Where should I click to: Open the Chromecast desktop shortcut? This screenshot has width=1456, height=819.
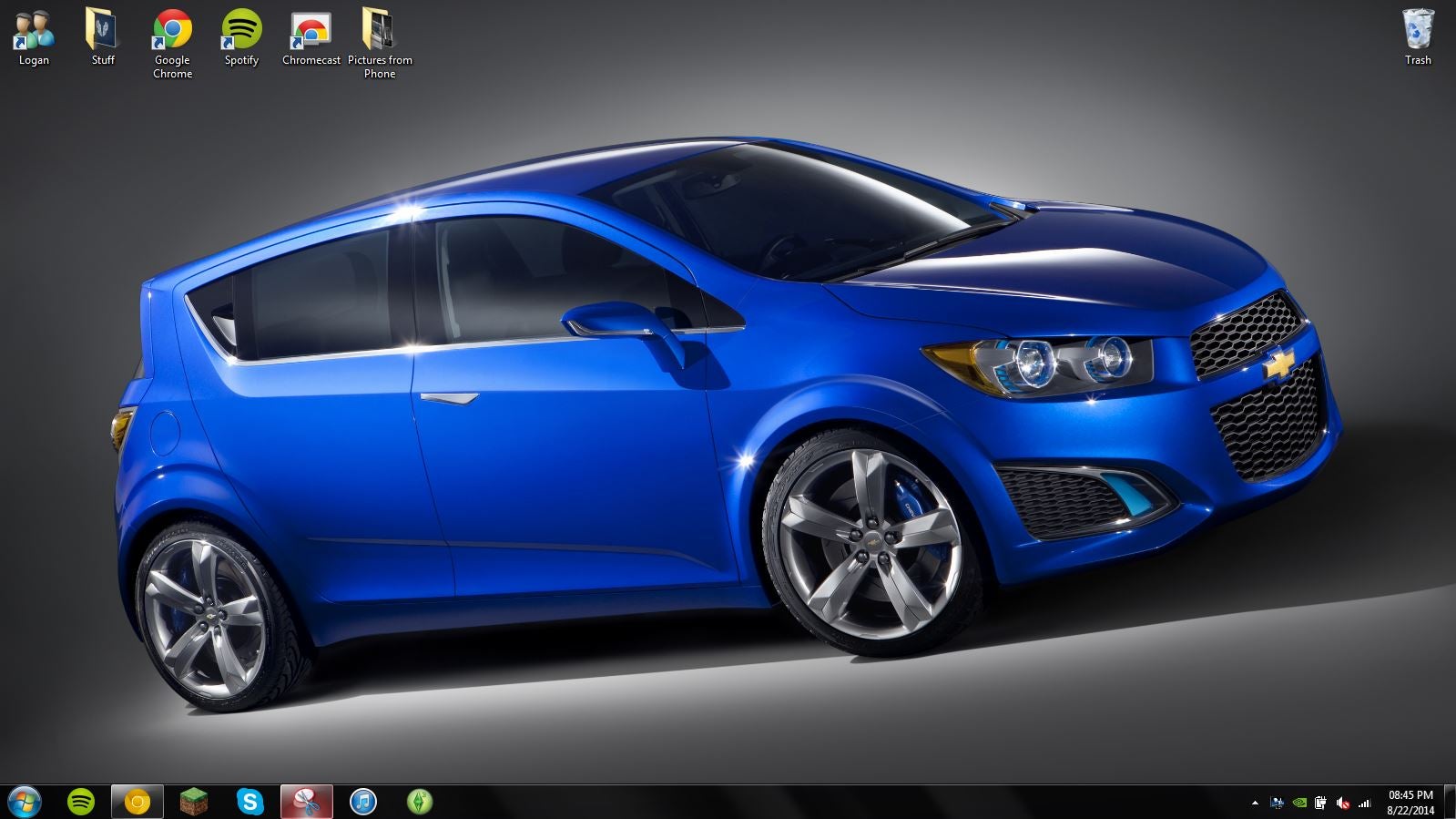coord(311,37)
